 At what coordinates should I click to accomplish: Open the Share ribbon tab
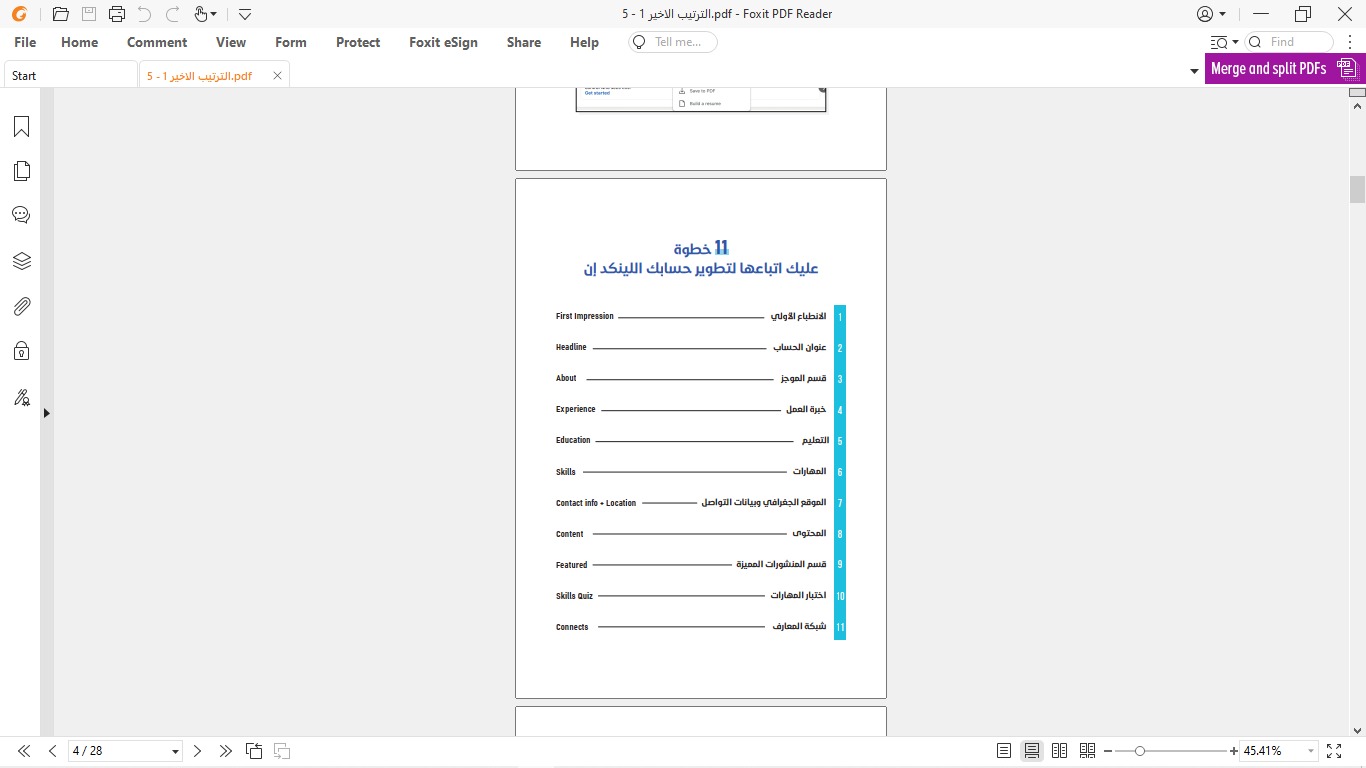[x=524, y=42]
